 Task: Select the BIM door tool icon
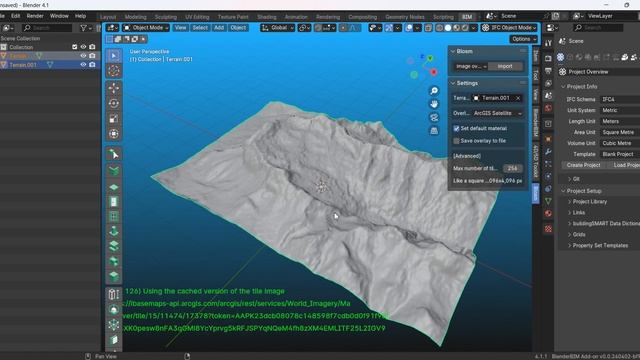pyautogui.click(x=114, y=202)
